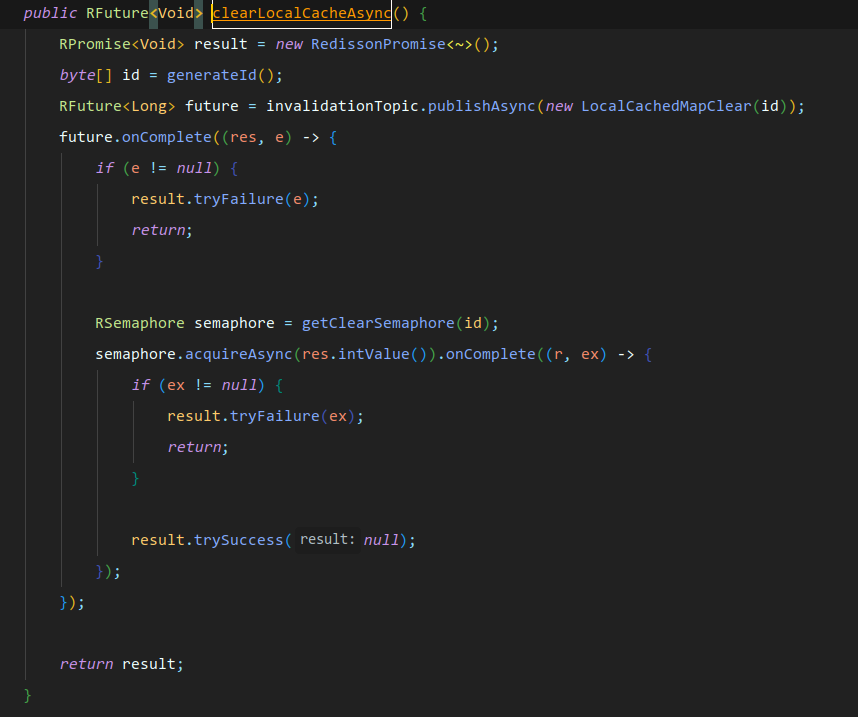The image size is (858, 717).
Task: Click the byte[] type keyword
Action: pyautogui.click(x=76, y=75)
